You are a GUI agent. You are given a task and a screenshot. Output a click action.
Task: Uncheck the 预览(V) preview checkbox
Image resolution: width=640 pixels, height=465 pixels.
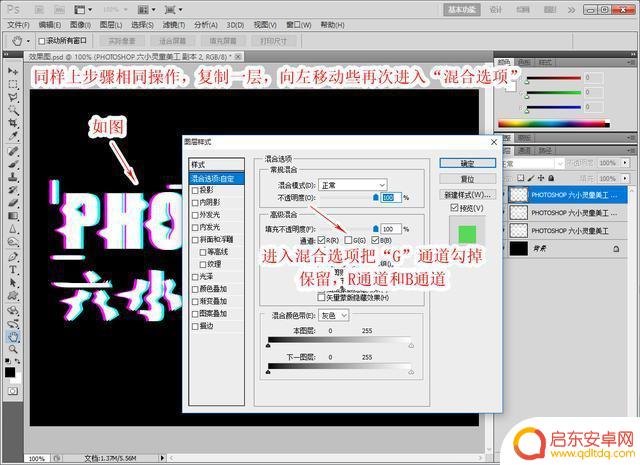click(454, 208)
